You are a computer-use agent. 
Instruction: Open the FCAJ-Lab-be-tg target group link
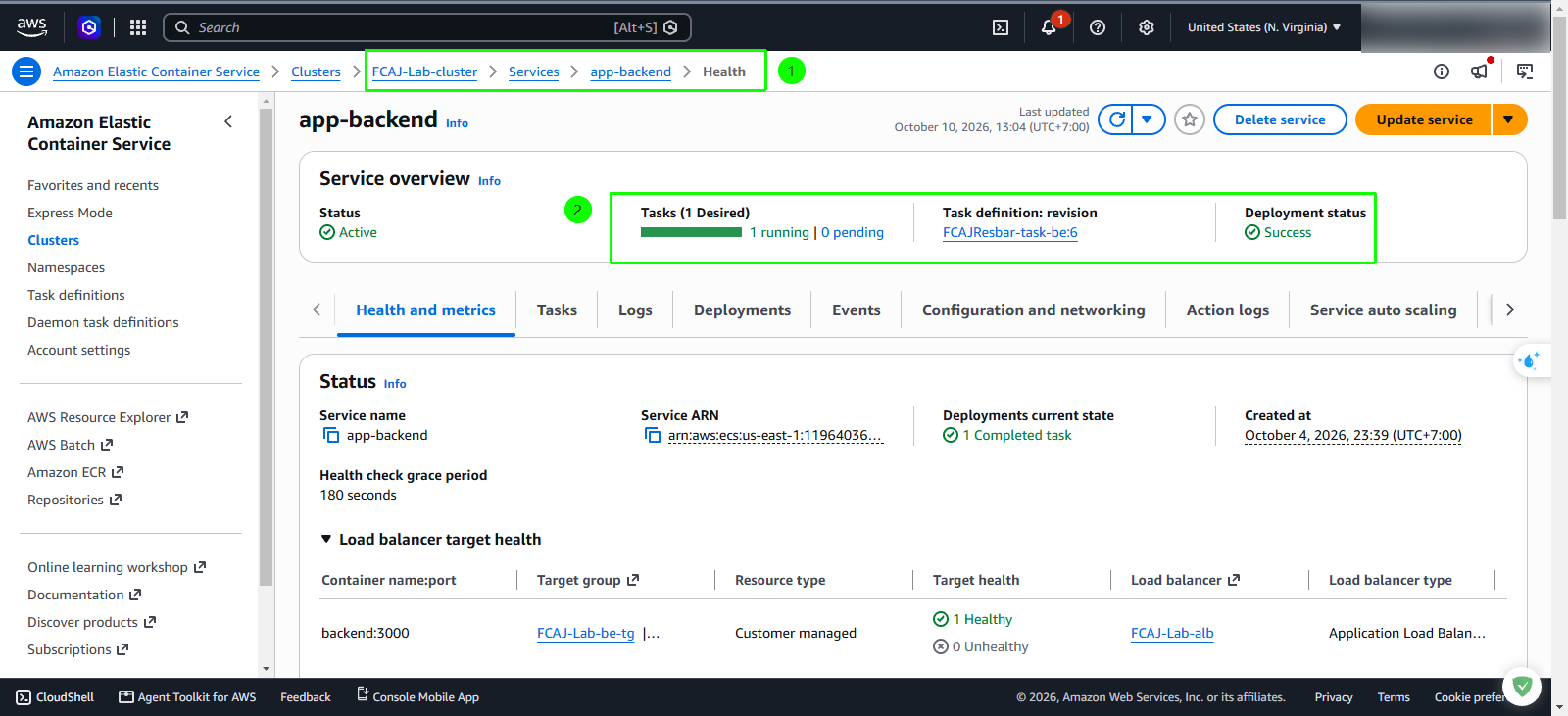(586, 633)
